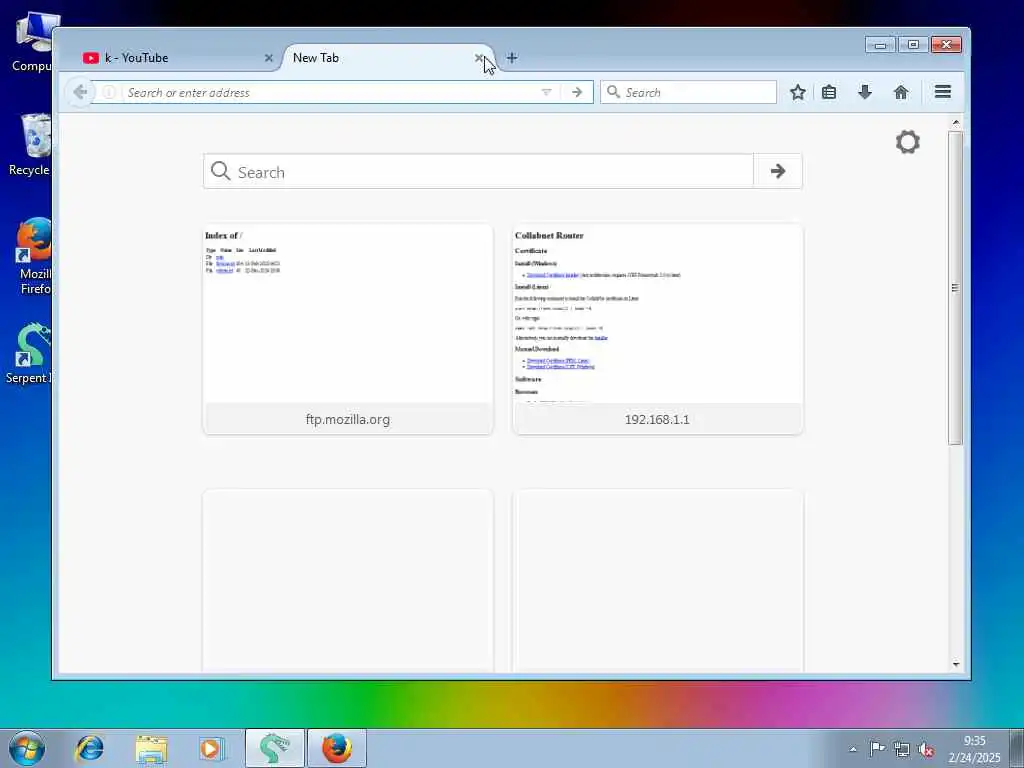Click the ftp.mozilla.org label
Screen dimensions: 1024x768
pyautogui.click(x=348, y=419)
